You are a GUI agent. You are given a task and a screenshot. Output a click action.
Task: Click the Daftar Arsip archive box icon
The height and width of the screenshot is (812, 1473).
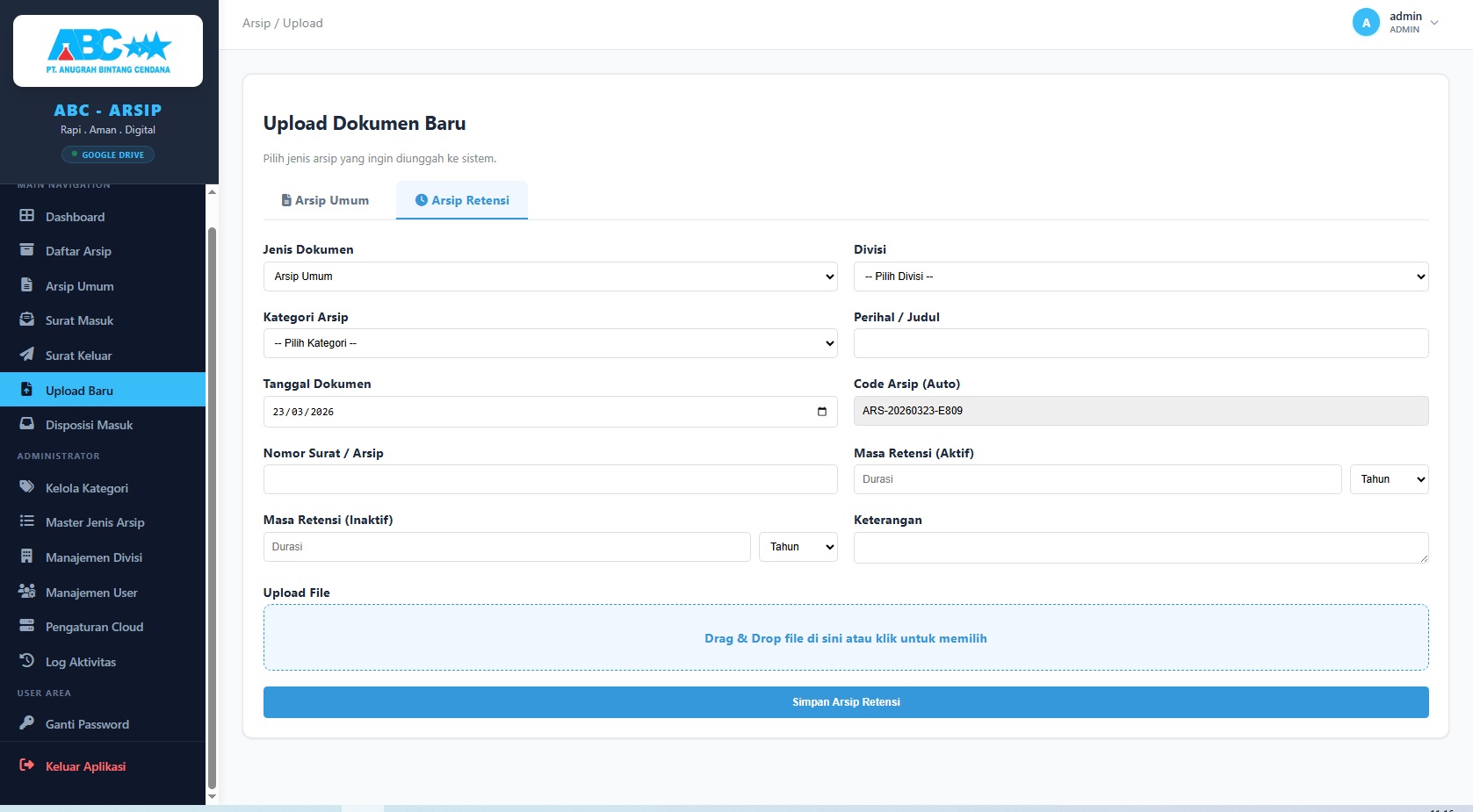pos(27,250)
